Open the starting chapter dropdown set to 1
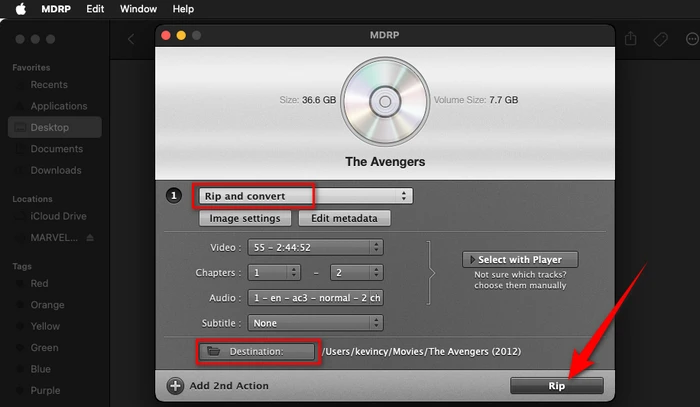Image resolution: width=700 pixels, height=407 pixels. pos(274,273)
